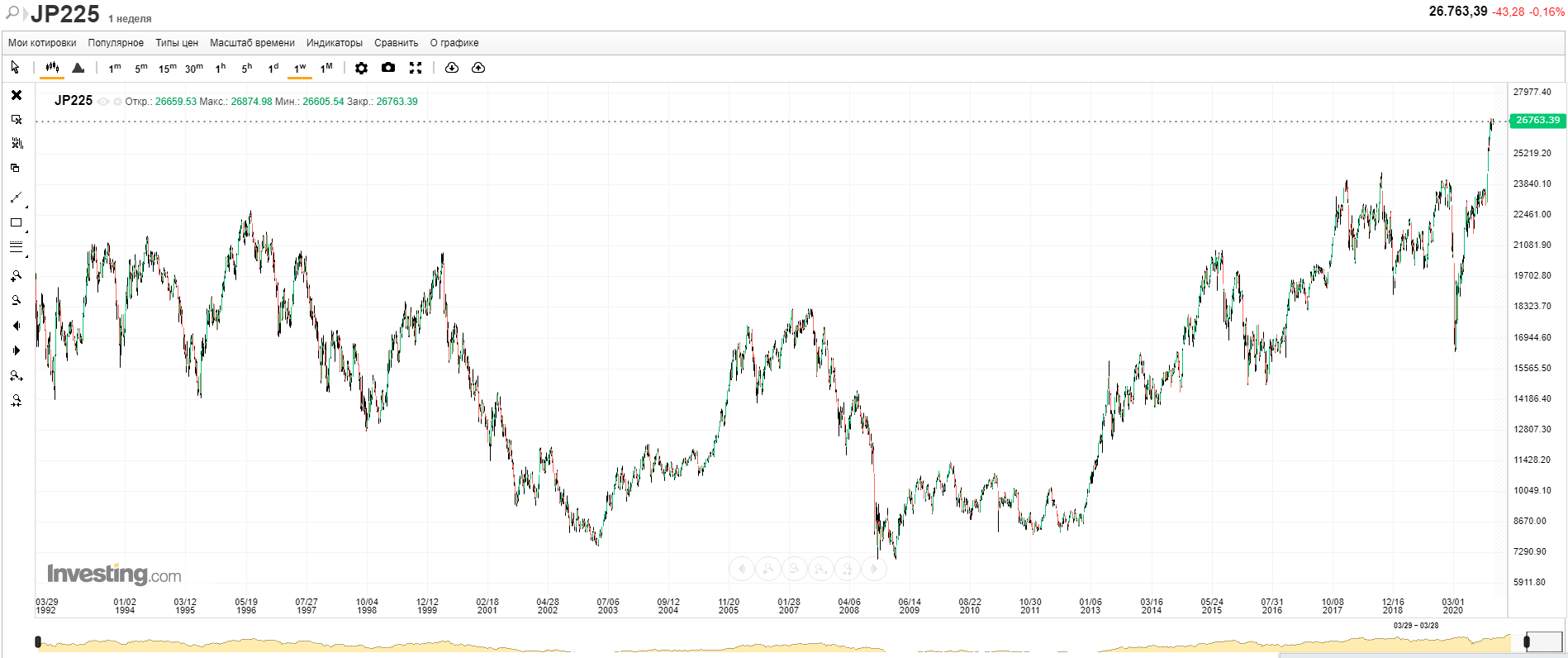Switch timeframe to 1 day (1d)
This screenshot has height=658, width=1568.
273,68
